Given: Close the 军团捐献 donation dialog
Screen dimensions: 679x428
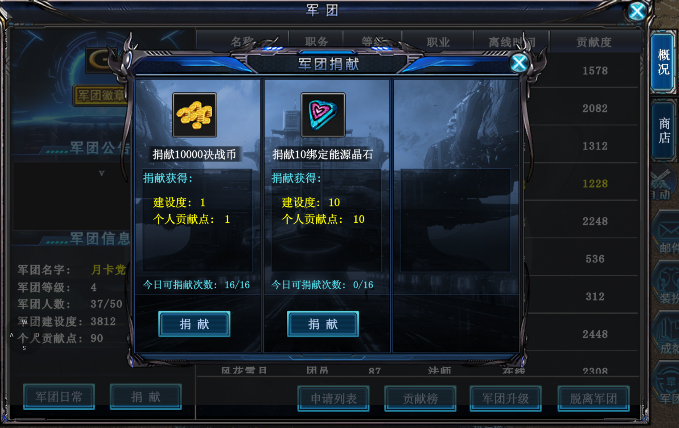Looking at the screenshot, I should (x=519, y=63).
